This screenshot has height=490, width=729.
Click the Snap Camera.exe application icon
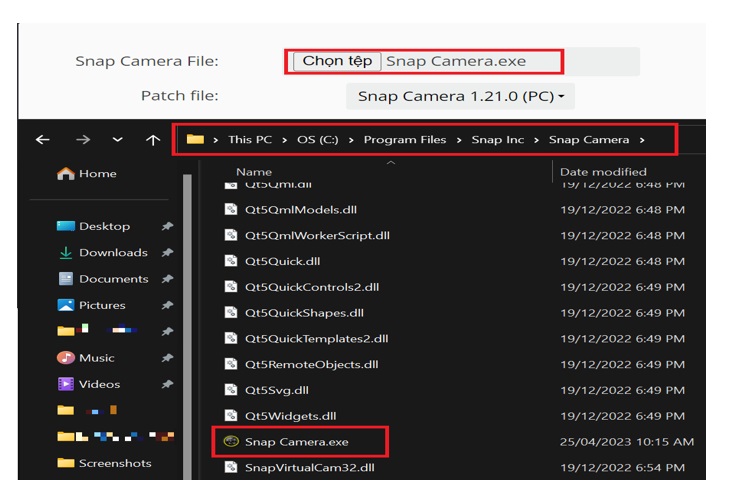[x=230, y=441]
